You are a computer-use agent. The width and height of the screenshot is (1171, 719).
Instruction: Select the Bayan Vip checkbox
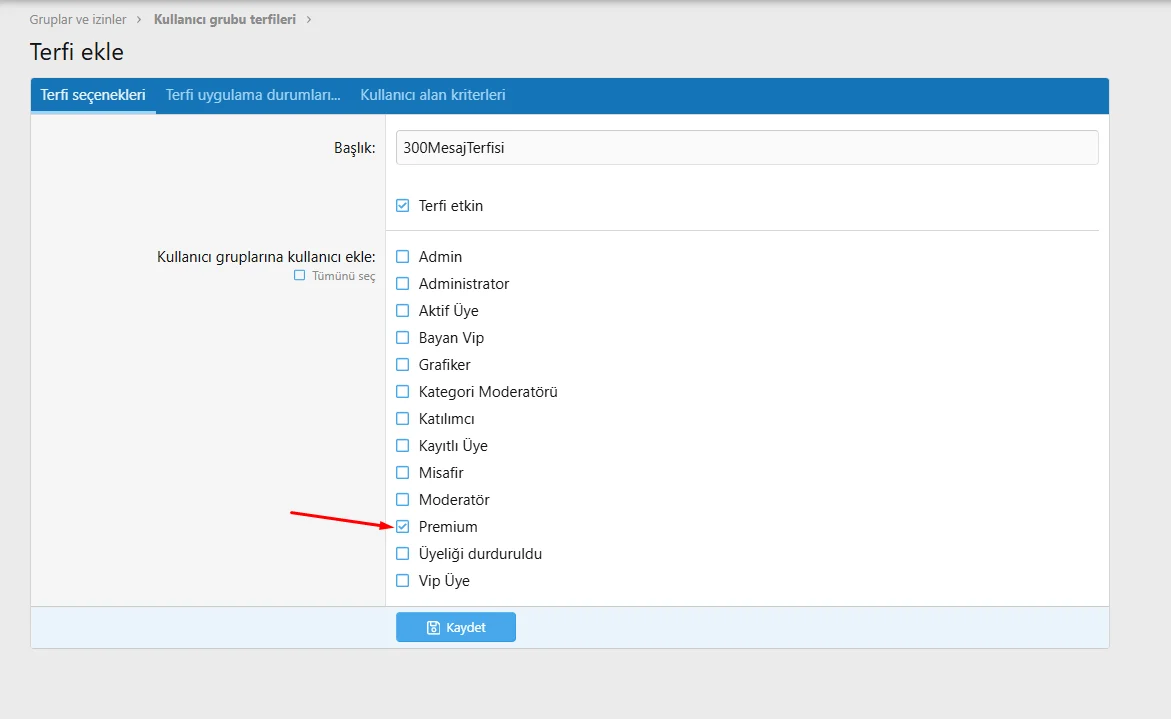pyautogui.click(x=403, y=338)
